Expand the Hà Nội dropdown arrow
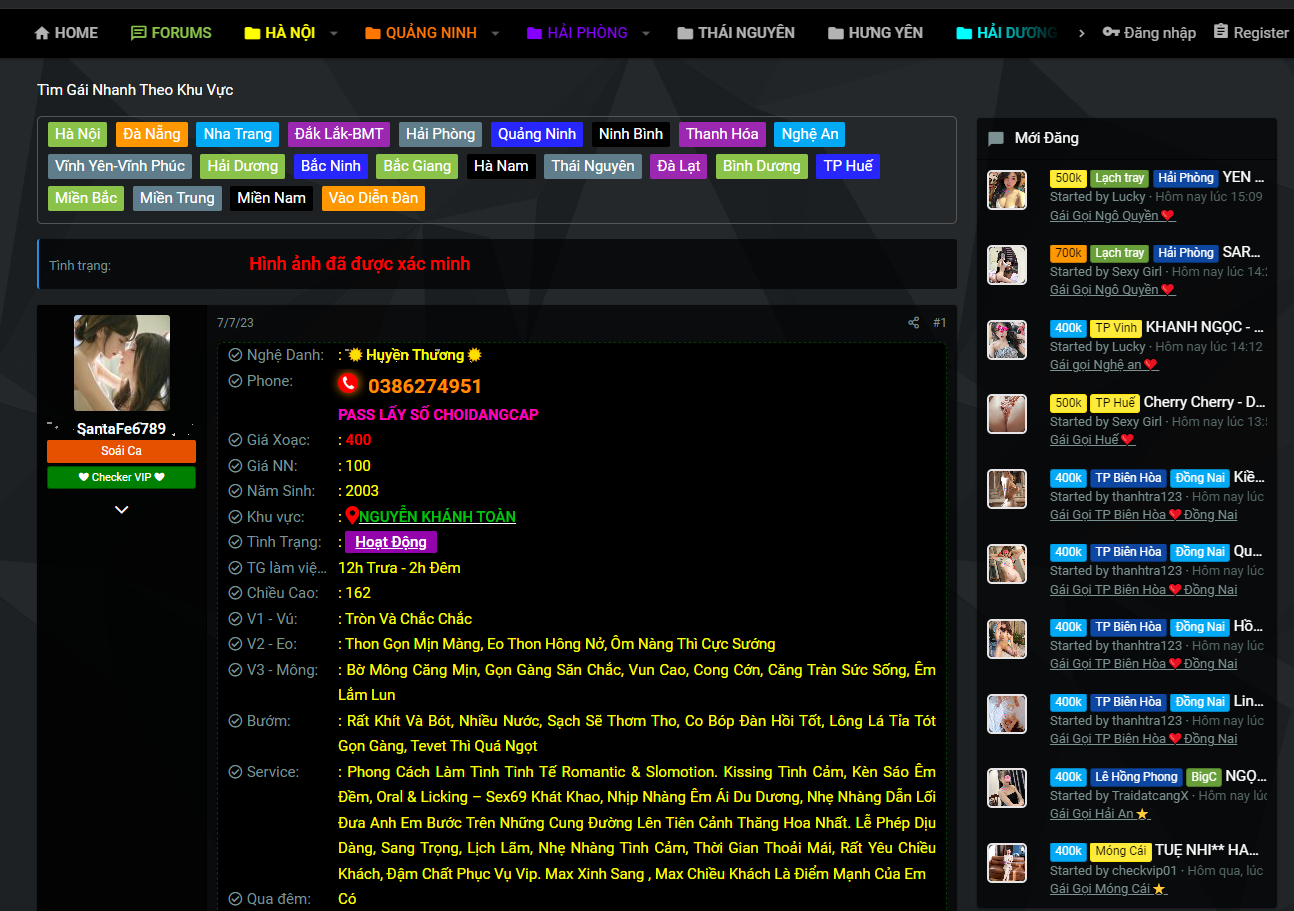 click(x=334, y=33)
